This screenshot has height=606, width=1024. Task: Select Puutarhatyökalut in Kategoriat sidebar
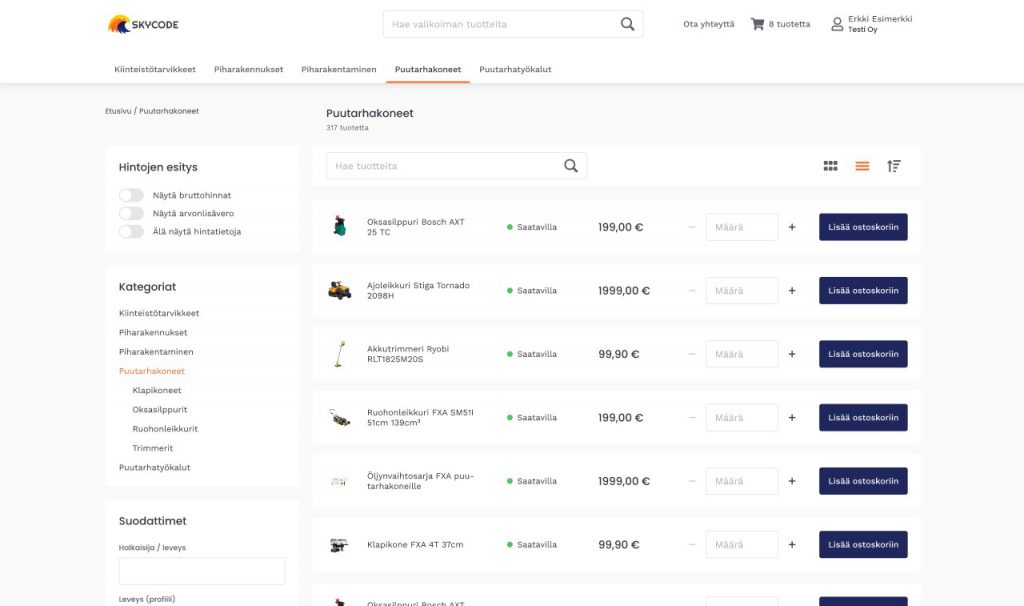coord(154,468)
